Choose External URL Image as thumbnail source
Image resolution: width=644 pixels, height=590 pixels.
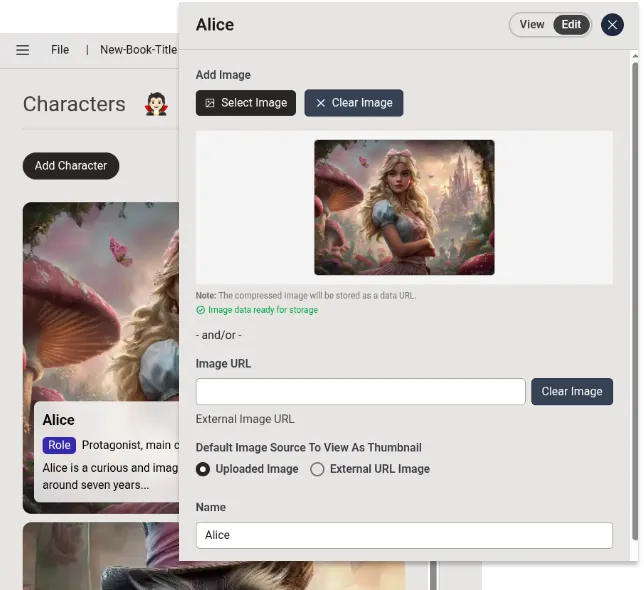(x=317, y=469)
